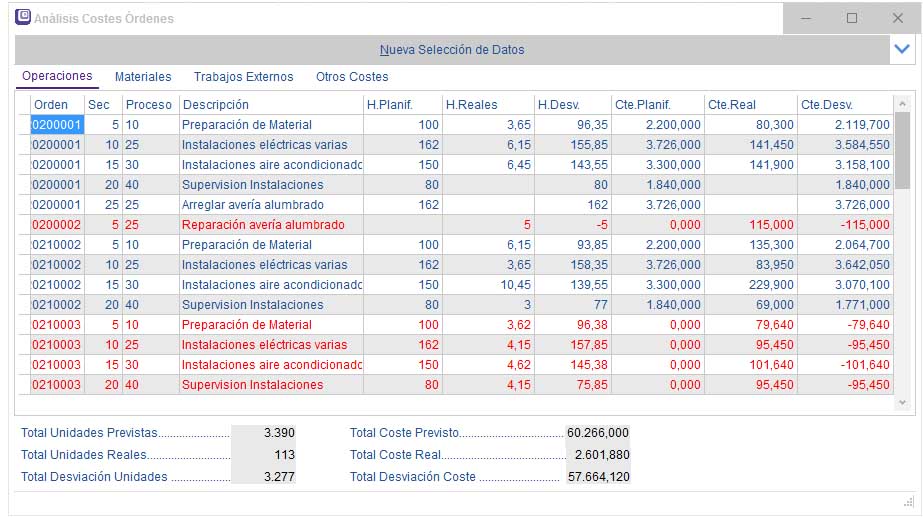The height and width of the screenshot is (517, 923).
Task: Maximize the Análisis Costes Órdenes window
Action: click(852, 18)
